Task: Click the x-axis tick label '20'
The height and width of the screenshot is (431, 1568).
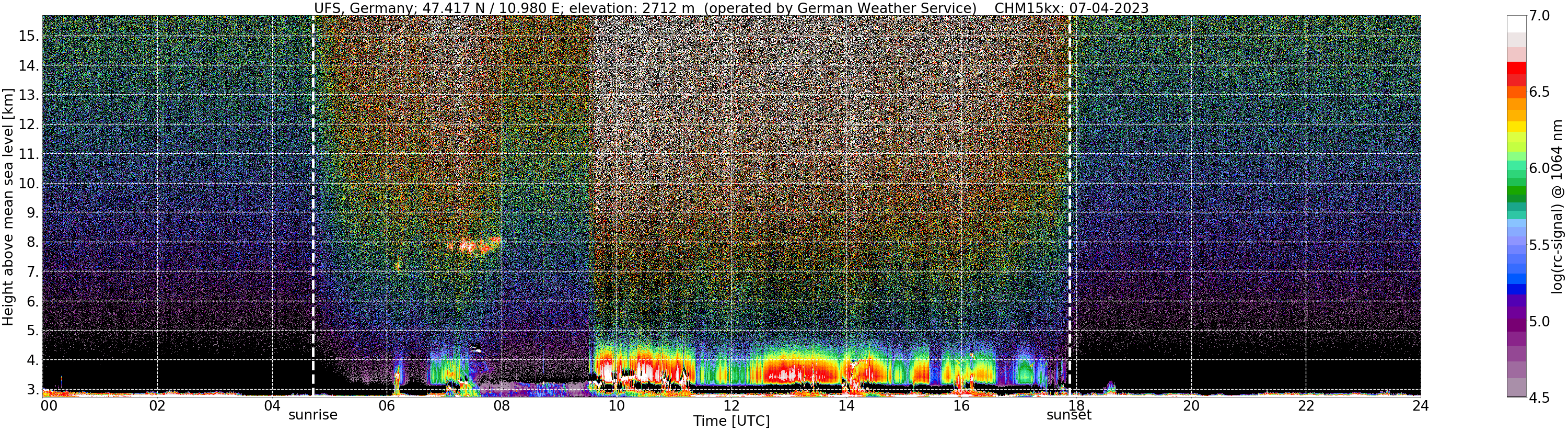Action: tap(1191, 405)
